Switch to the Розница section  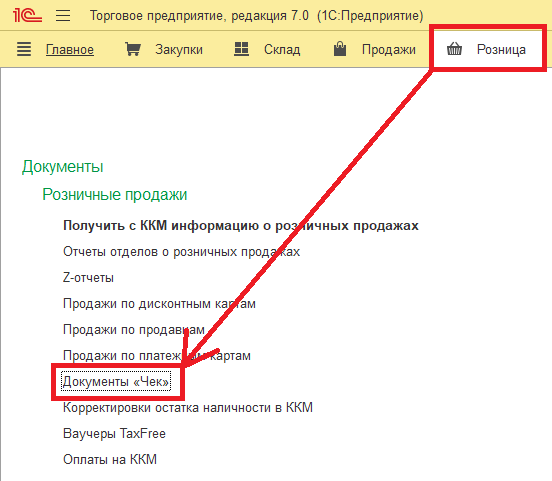click(501, 50)
